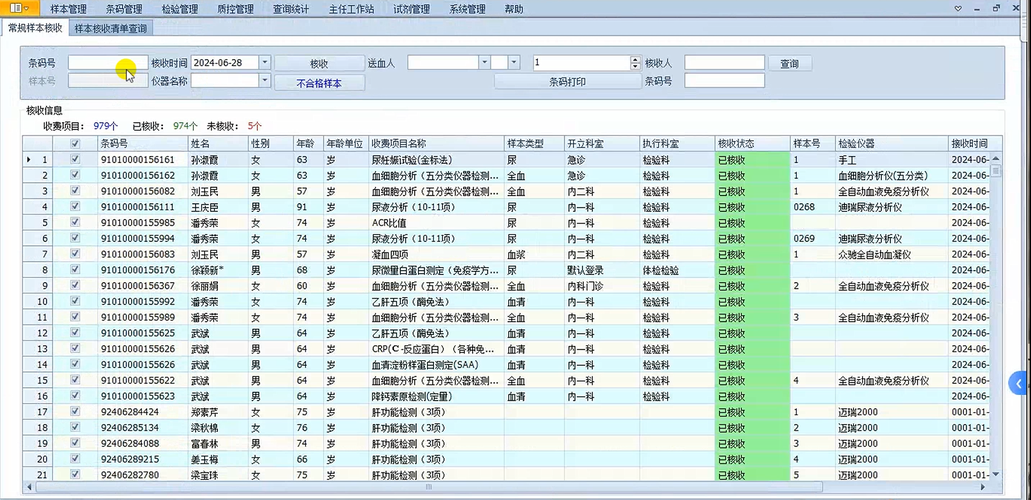
Task: Click the 众驰全自动血凝仪 instrument cell
Action: click(892, 254)
